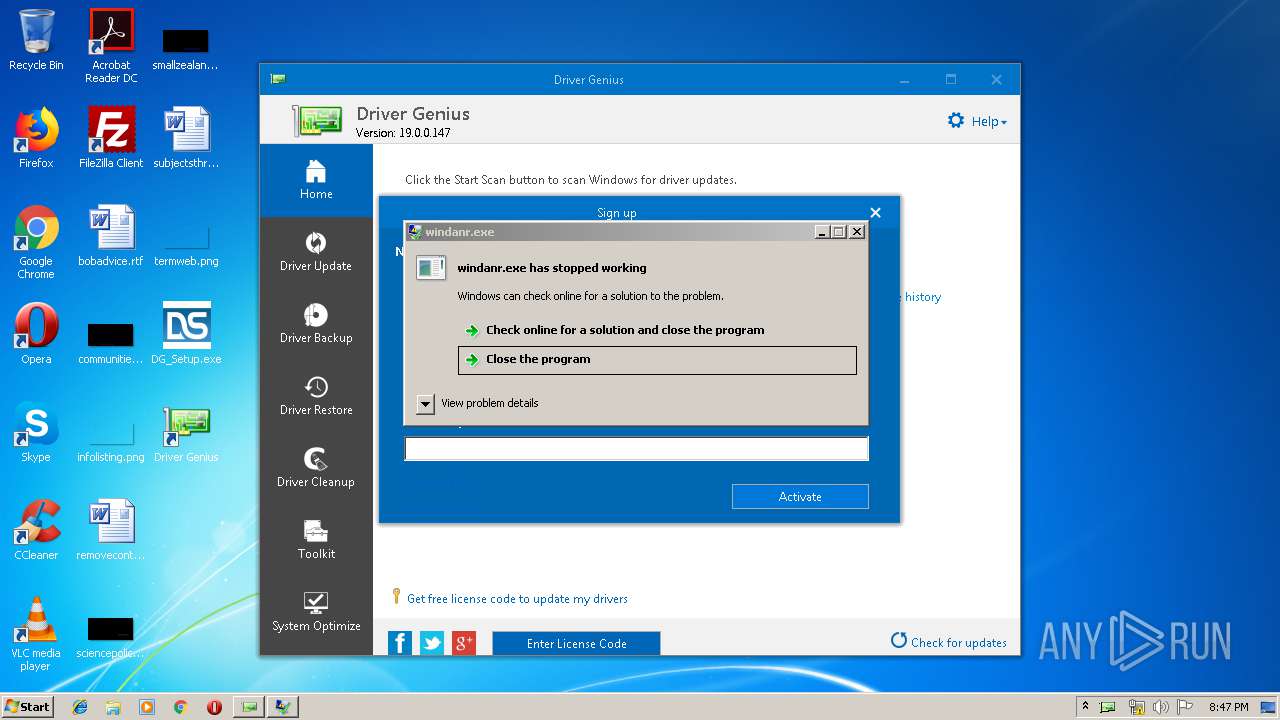Select Driver Genius desktop shortcut
The width and height of the screenshot is (1280, 720).
click(186, 432)
